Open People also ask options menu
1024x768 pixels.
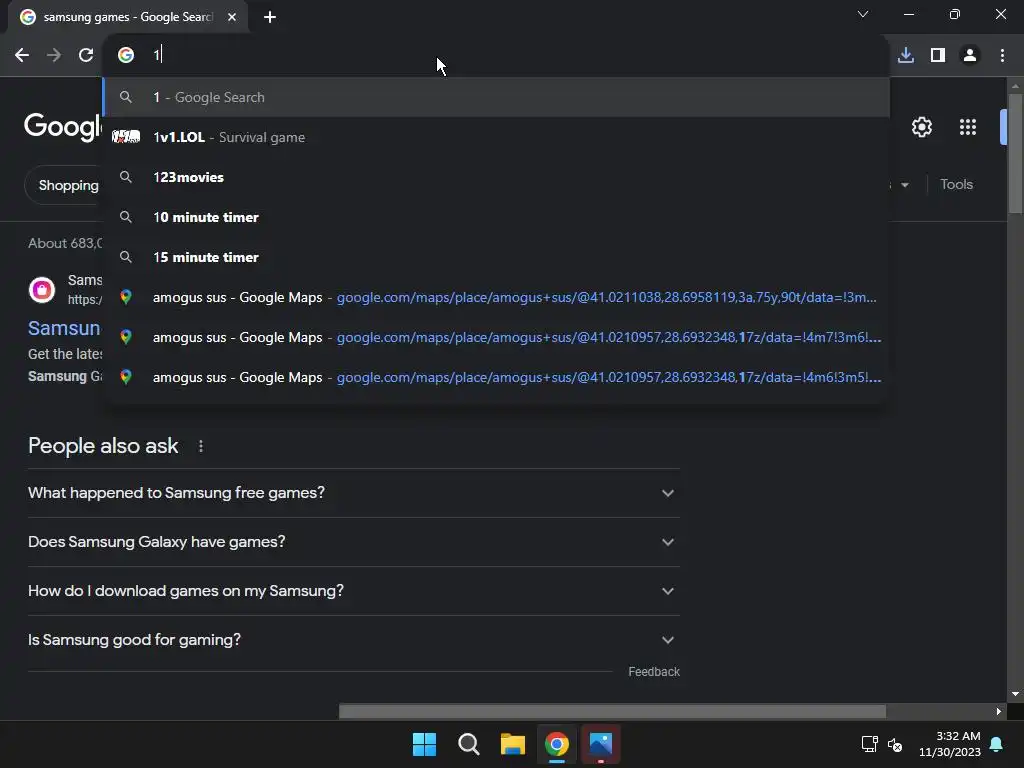[200, 446]
